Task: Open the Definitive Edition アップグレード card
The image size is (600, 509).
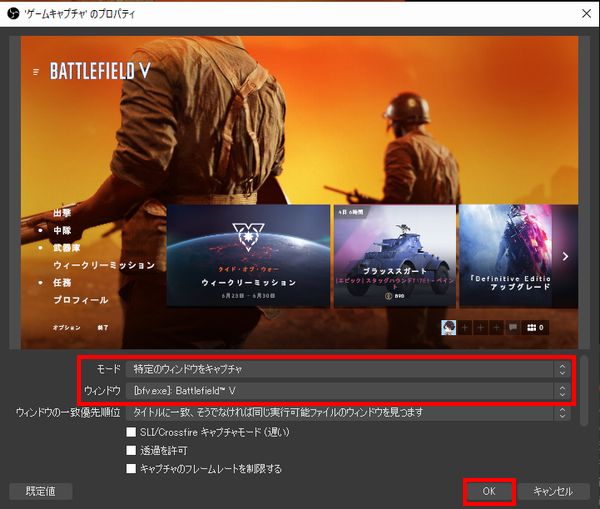Action: (505, 256)
